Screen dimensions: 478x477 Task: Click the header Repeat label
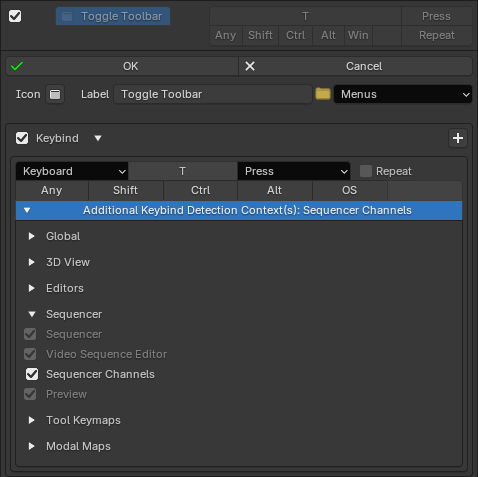tap(437, 35)
